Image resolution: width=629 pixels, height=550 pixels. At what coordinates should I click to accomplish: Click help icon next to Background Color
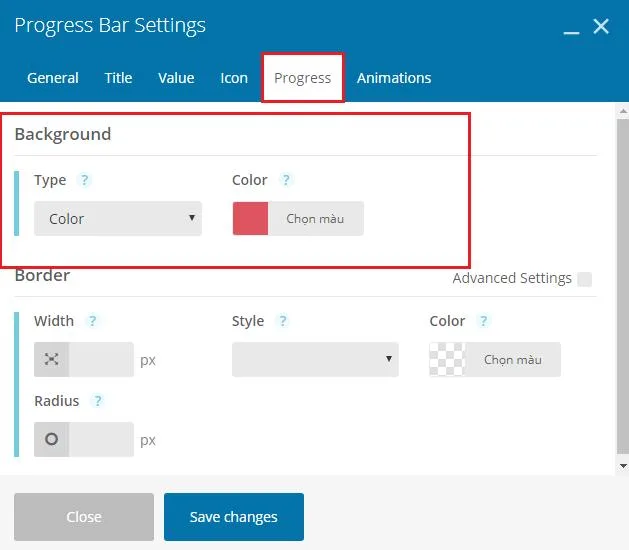[286, 180]
